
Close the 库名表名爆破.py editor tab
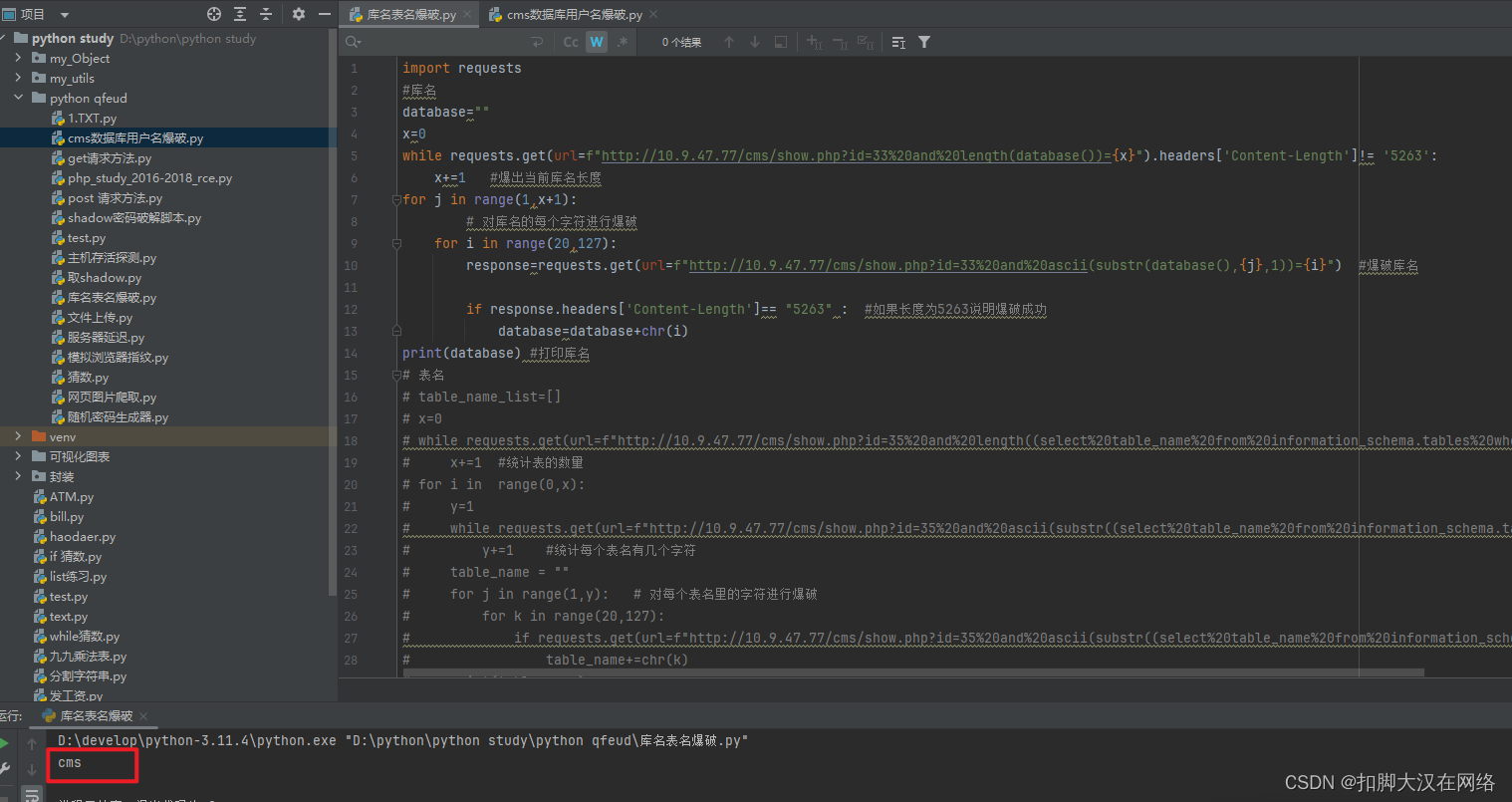click(468, 15)
